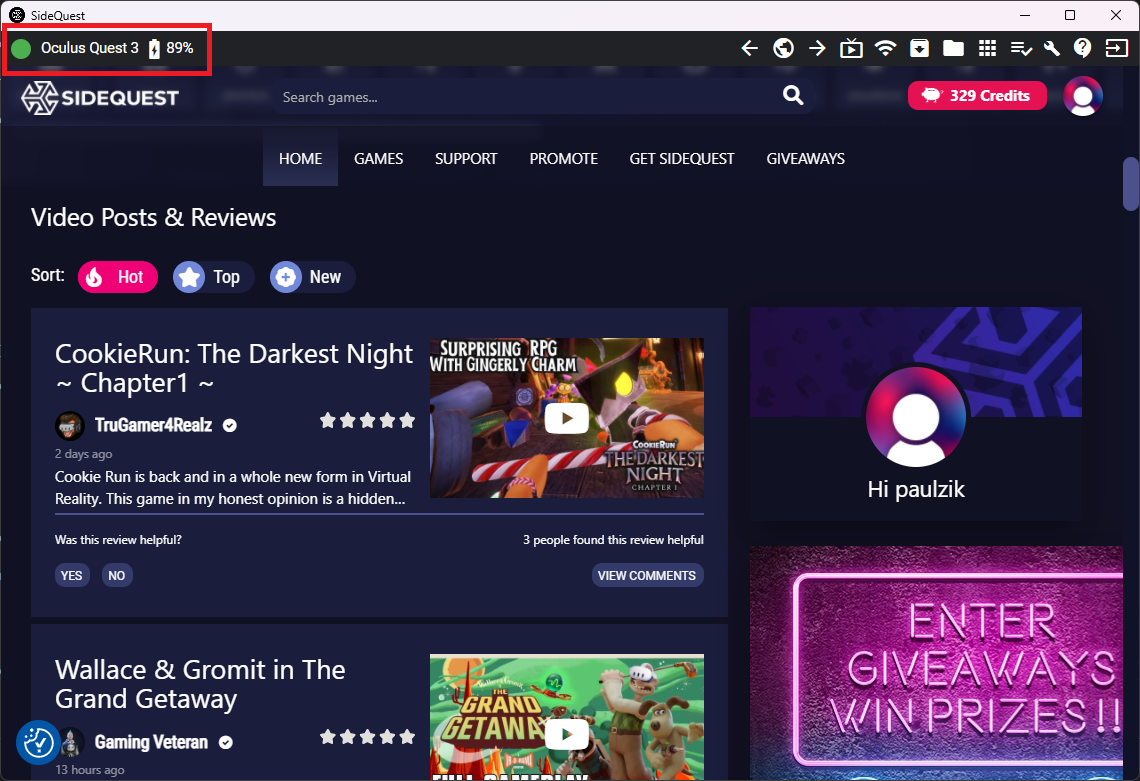Viewport: 1140px width, 781px height.
Task: Open the profile avatar in the header
Action: point(1083,96)
